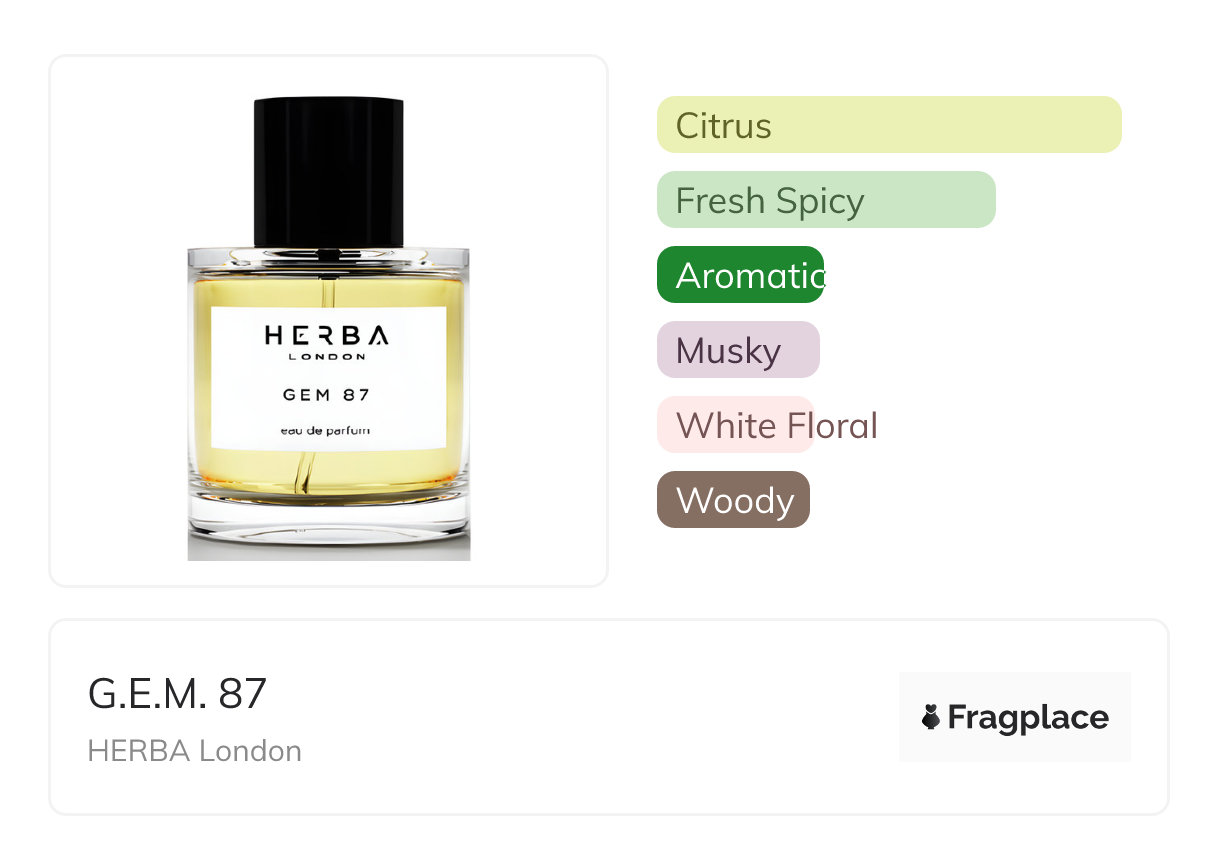Pick the Musky accord bar
Image resolution: width=1218 pixels, height=864 pixels.
(x=737, y=350)
